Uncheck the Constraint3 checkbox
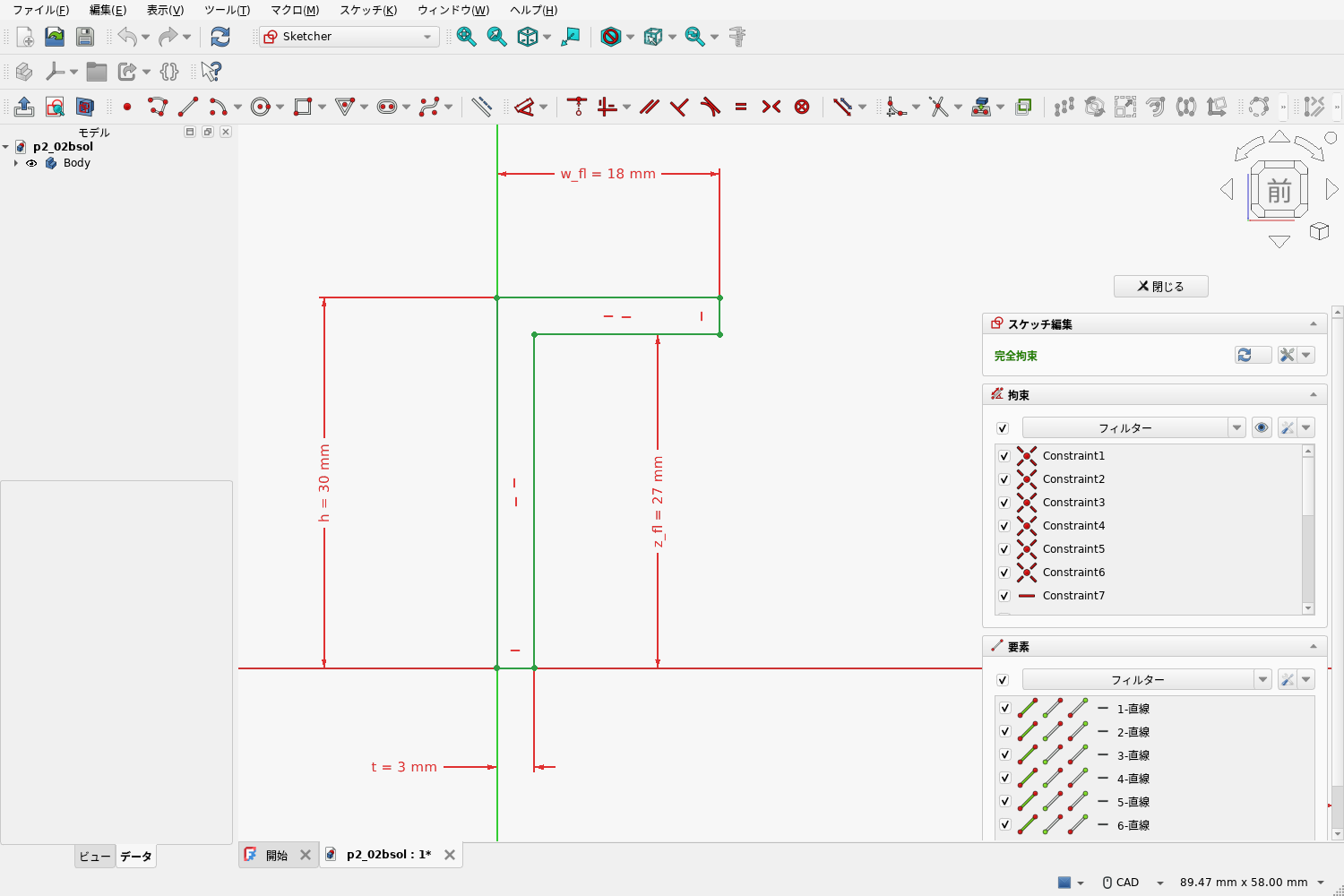 (x=1004, y=503)
